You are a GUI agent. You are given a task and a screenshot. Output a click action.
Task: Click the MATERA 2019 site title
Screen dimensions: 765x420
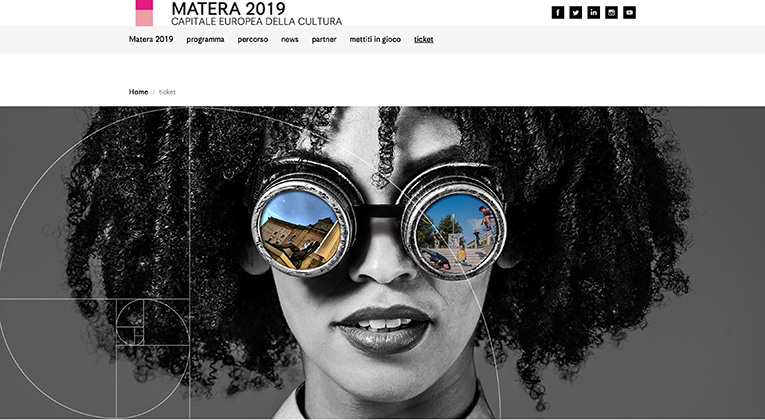click(x=228, y=8)
